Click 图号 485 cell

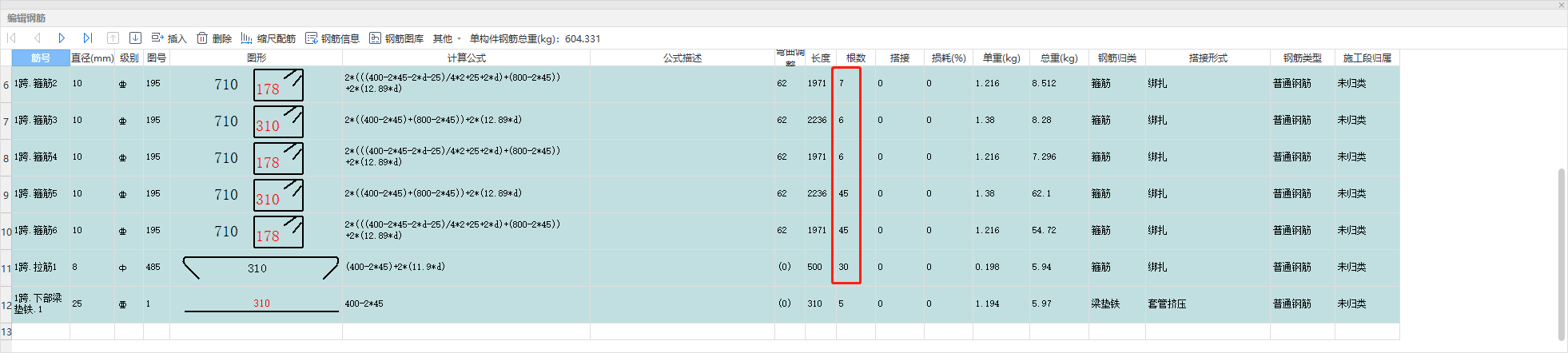click(157, 268)
